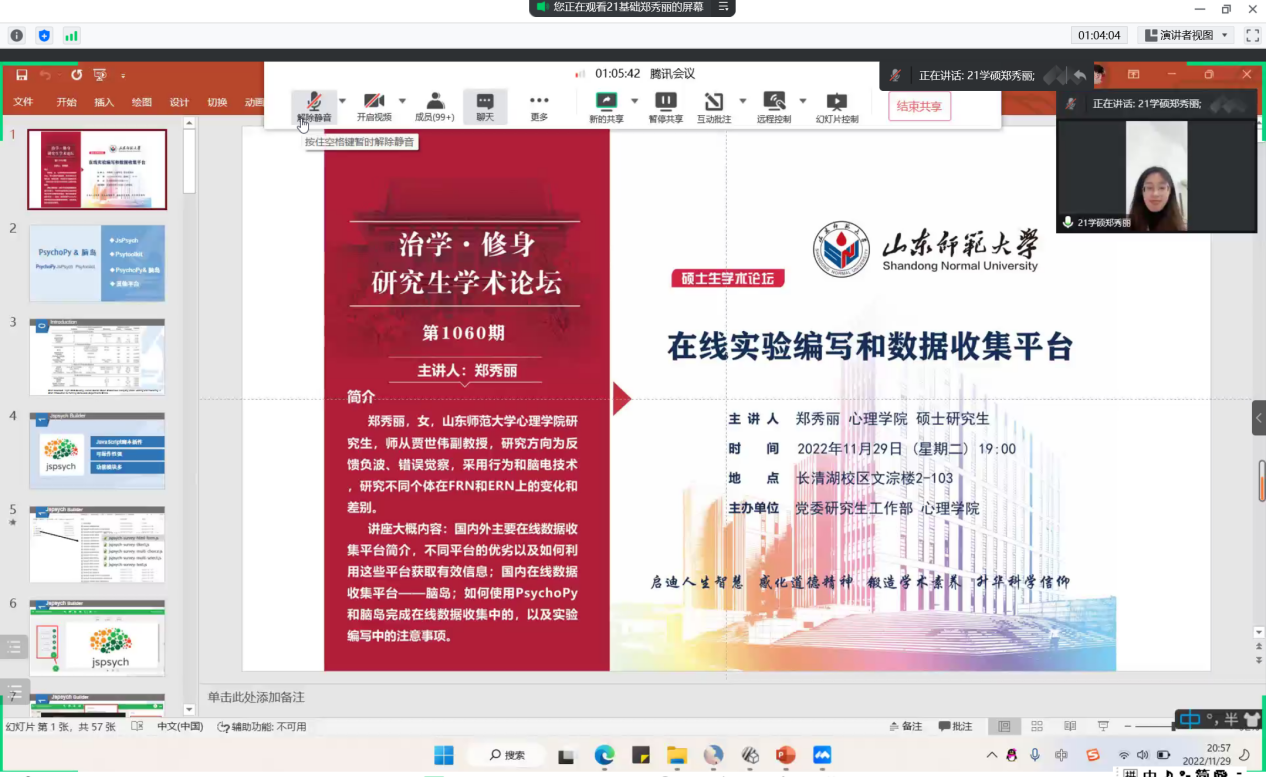Screen dimensions: 1266x777
Task: Expand video options arrow beside 开启视频
Action: pos(402,101)
